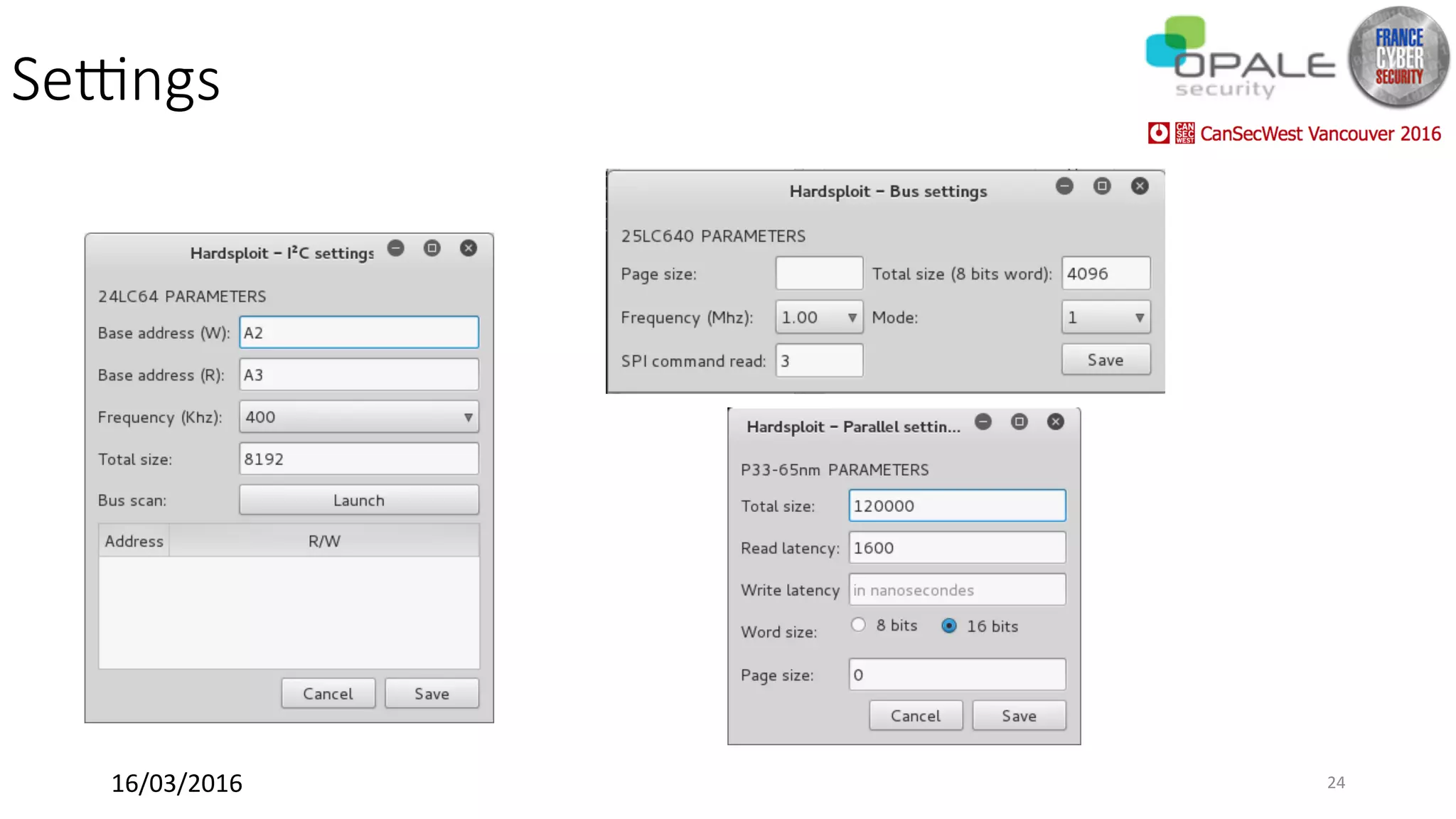Close the Bus settings window
This screenshot has height=819, width=1456.
pyautogui.click(x=1140, y=186)
